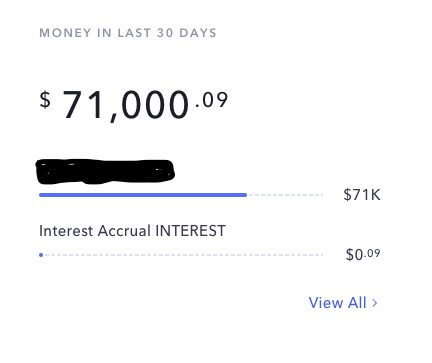Viewport: 432px width, 363px height.
Task: Open the View All link
Action: [x=343, y=303]
